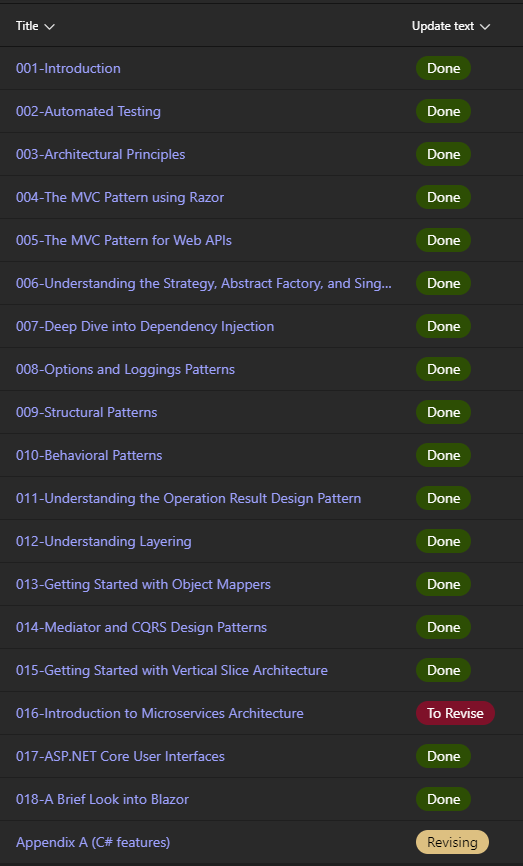The image size is (523, 866).
Task: Click Done status of 004-The MVC Pattern using Razor
Action: 443,198
